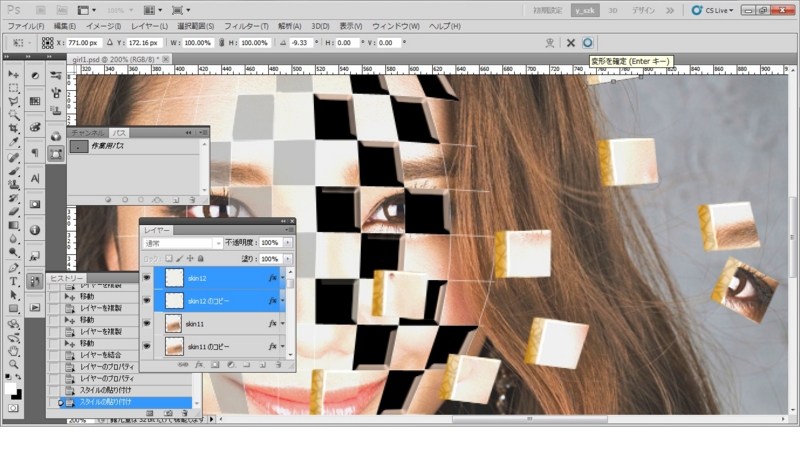Select the Hand tool

pos(13,351)
